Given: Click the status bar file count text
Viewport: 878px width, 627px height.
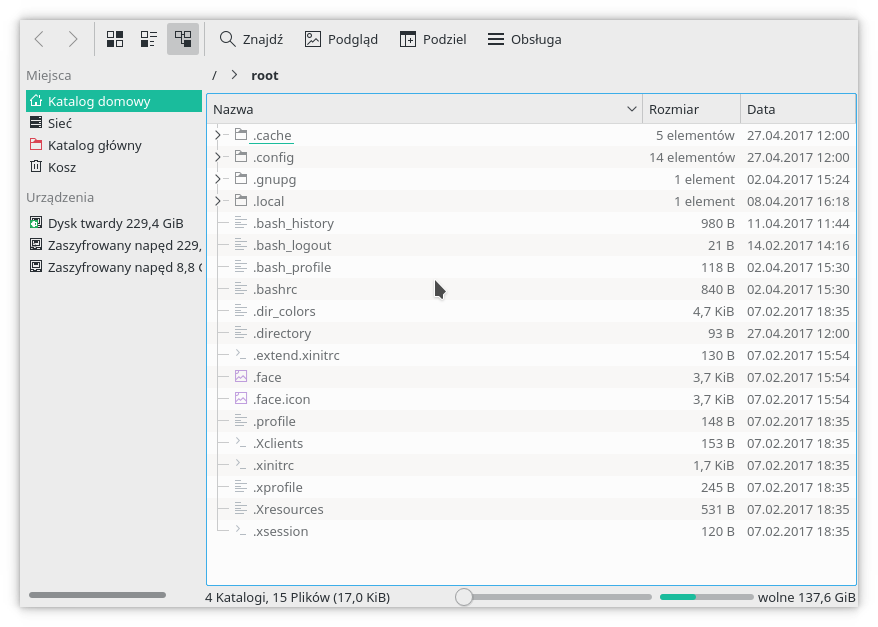Looking at the screenshot, I should click(x=297, y=598).
